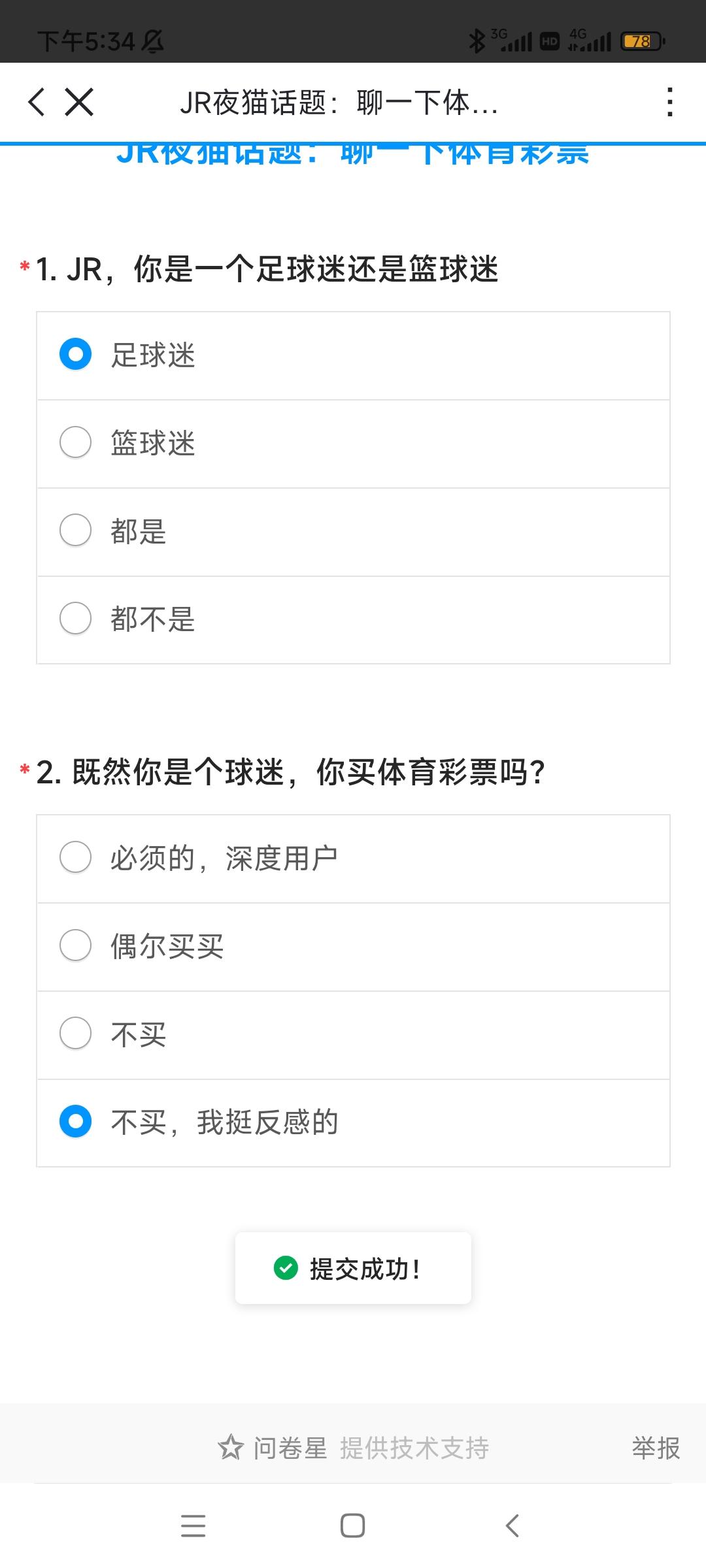Select 必须的，深度用户 option
Viewport: 706px width, 1568px height.
[76, 857]
